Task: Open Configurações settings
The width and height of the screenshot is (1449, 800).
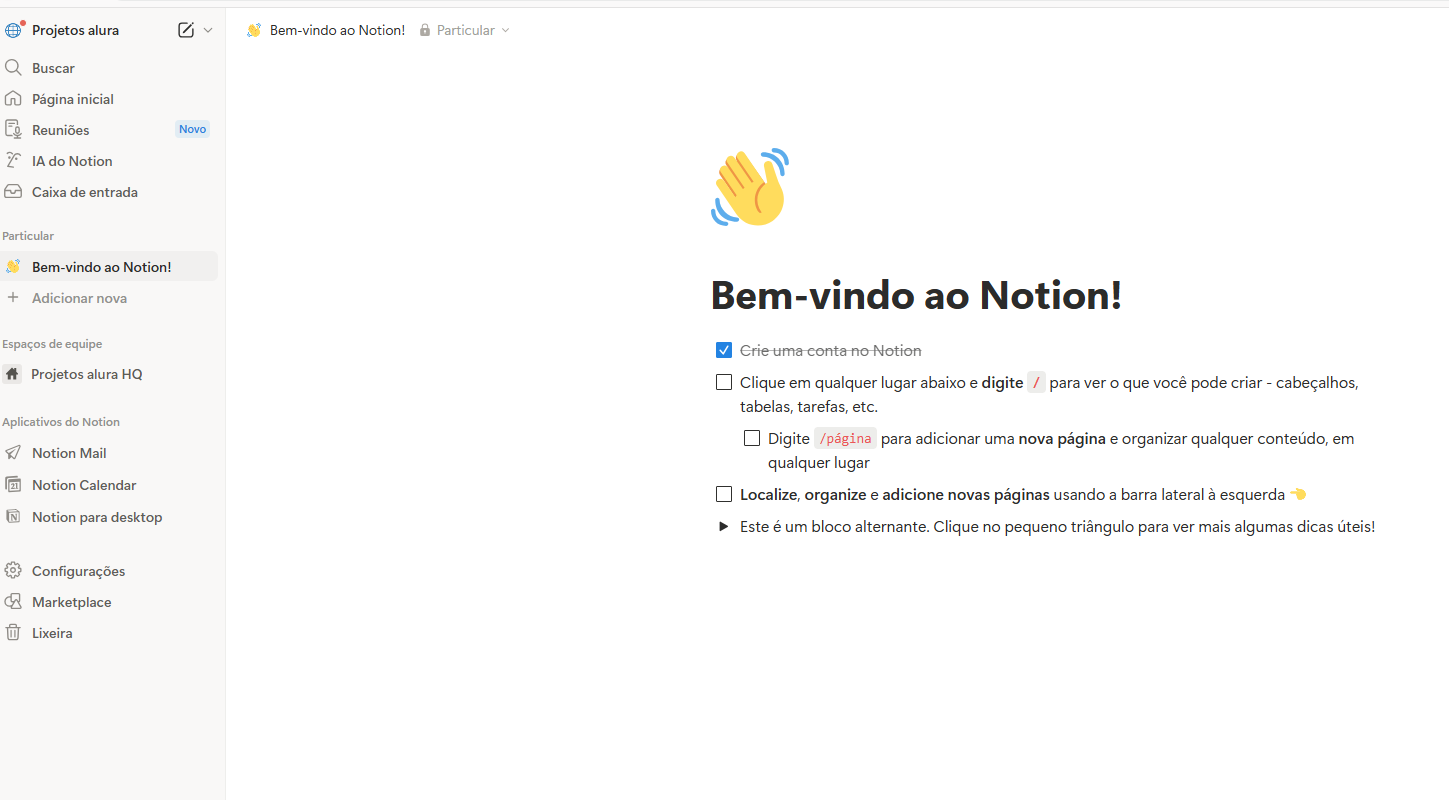Action: (77, 570)
